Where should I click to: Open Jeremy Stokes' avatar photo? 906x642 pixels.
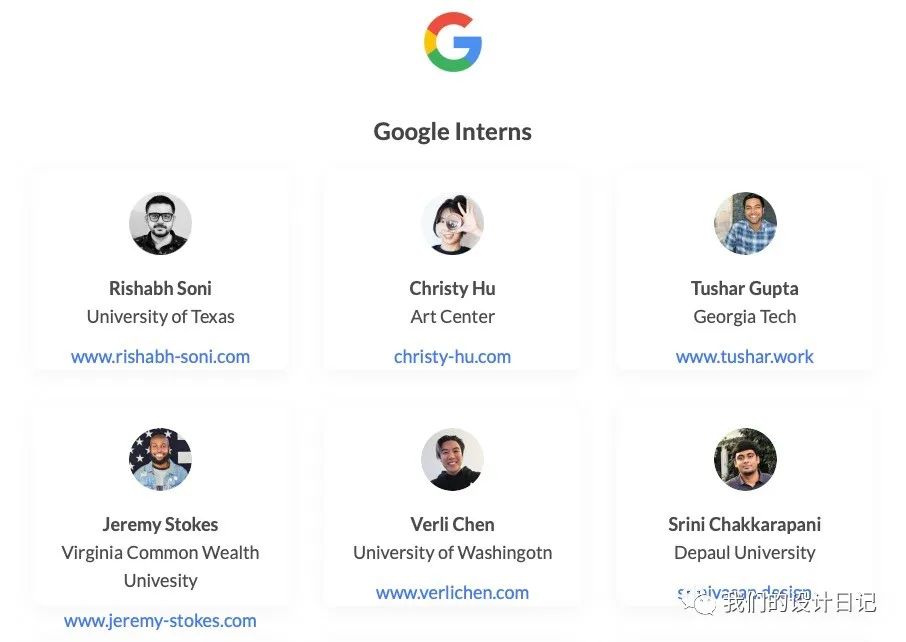160,459
